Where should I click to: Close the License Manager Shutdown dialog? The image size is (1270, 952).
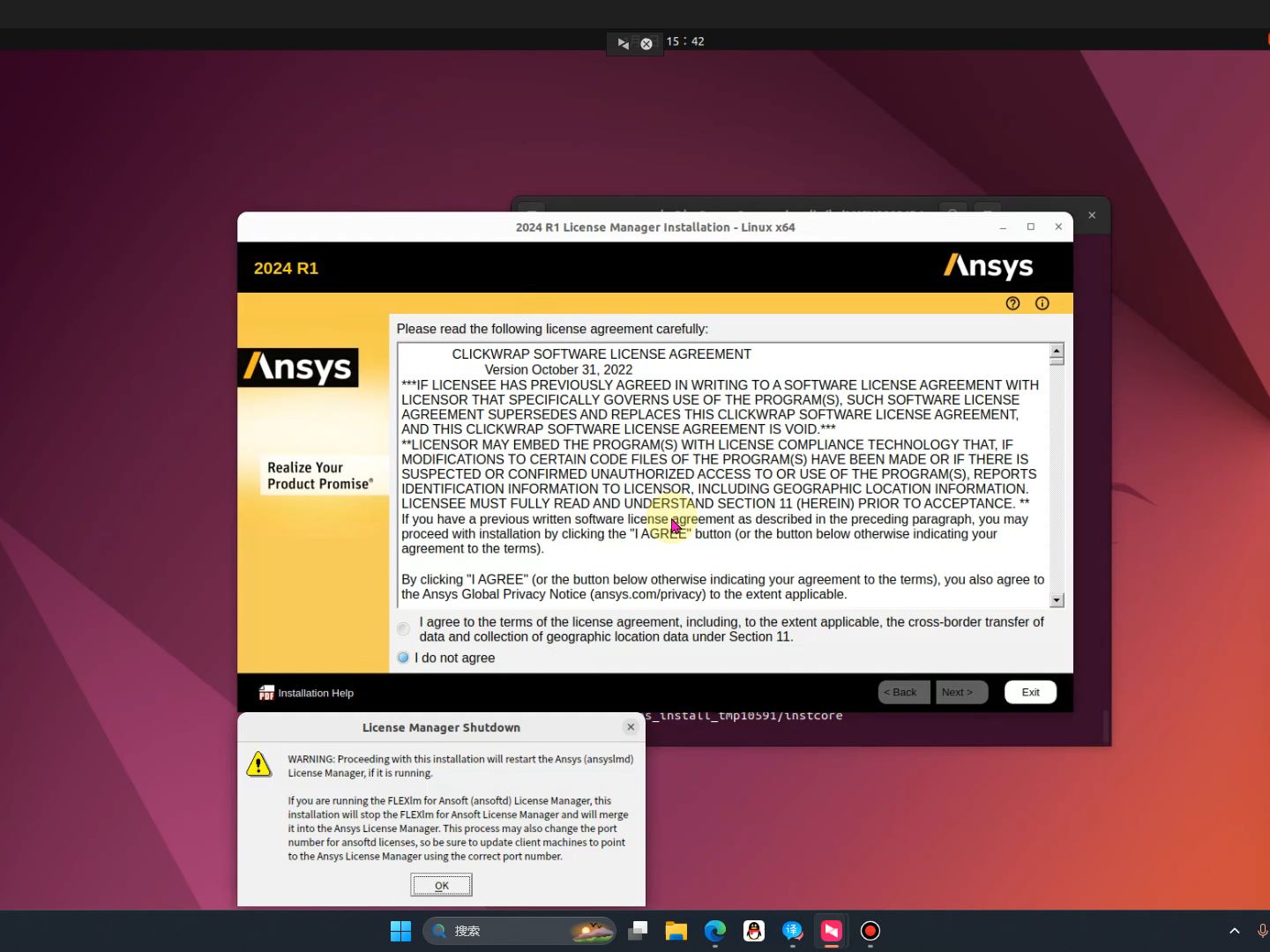(631, 727)
